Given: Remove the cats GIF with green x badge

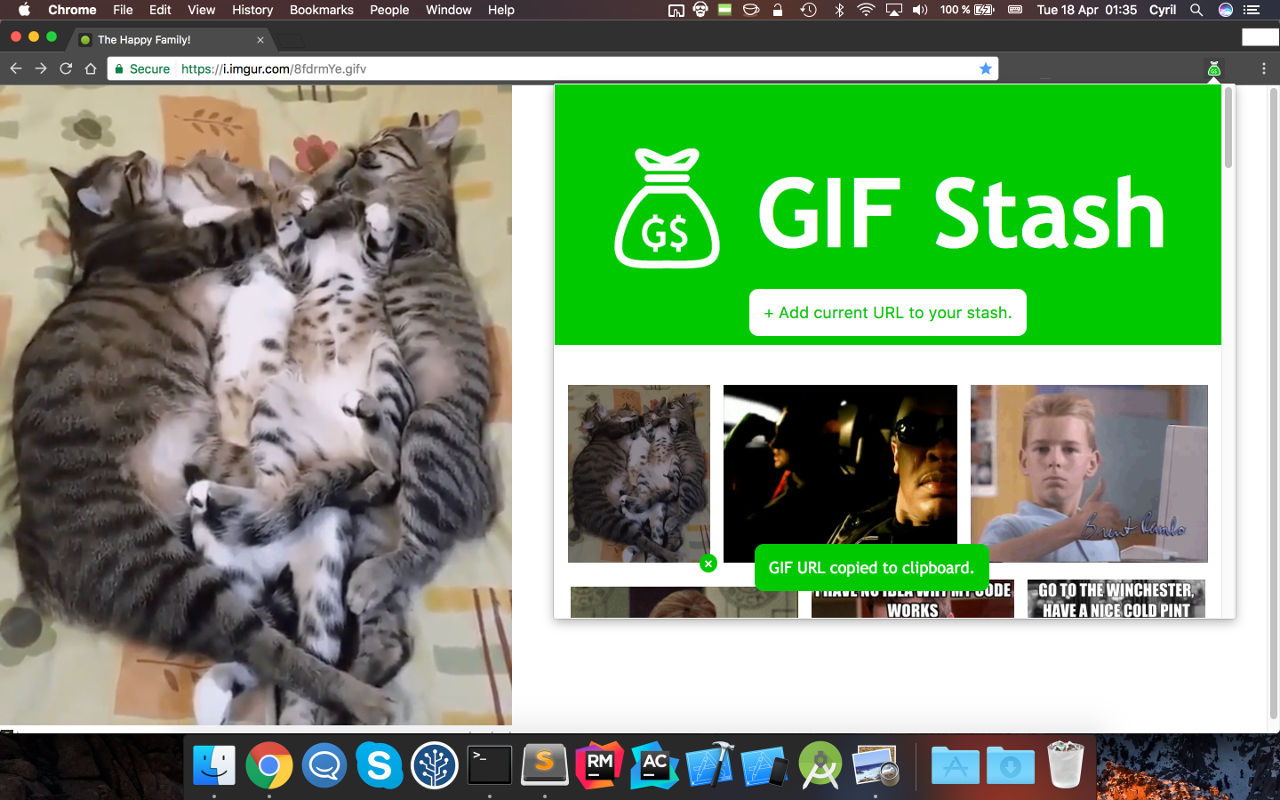Looking at the screenshot, I should point(708,563).
